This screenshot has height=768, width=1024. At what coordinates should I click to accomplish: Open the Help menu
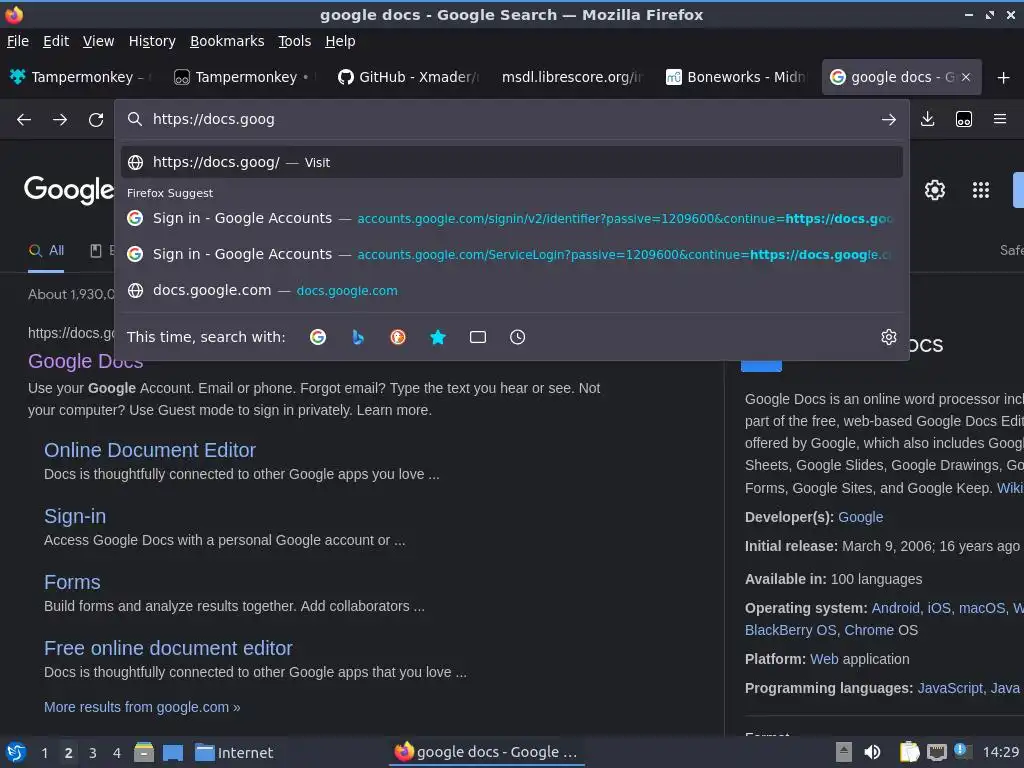[340, 41]
